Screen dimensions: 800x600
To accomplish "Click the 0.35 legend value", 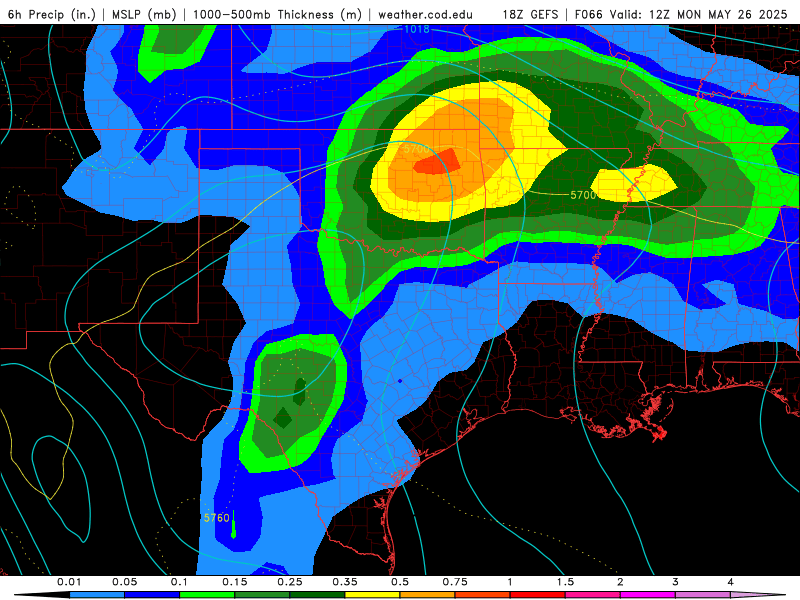I will [x=345, y=582].
